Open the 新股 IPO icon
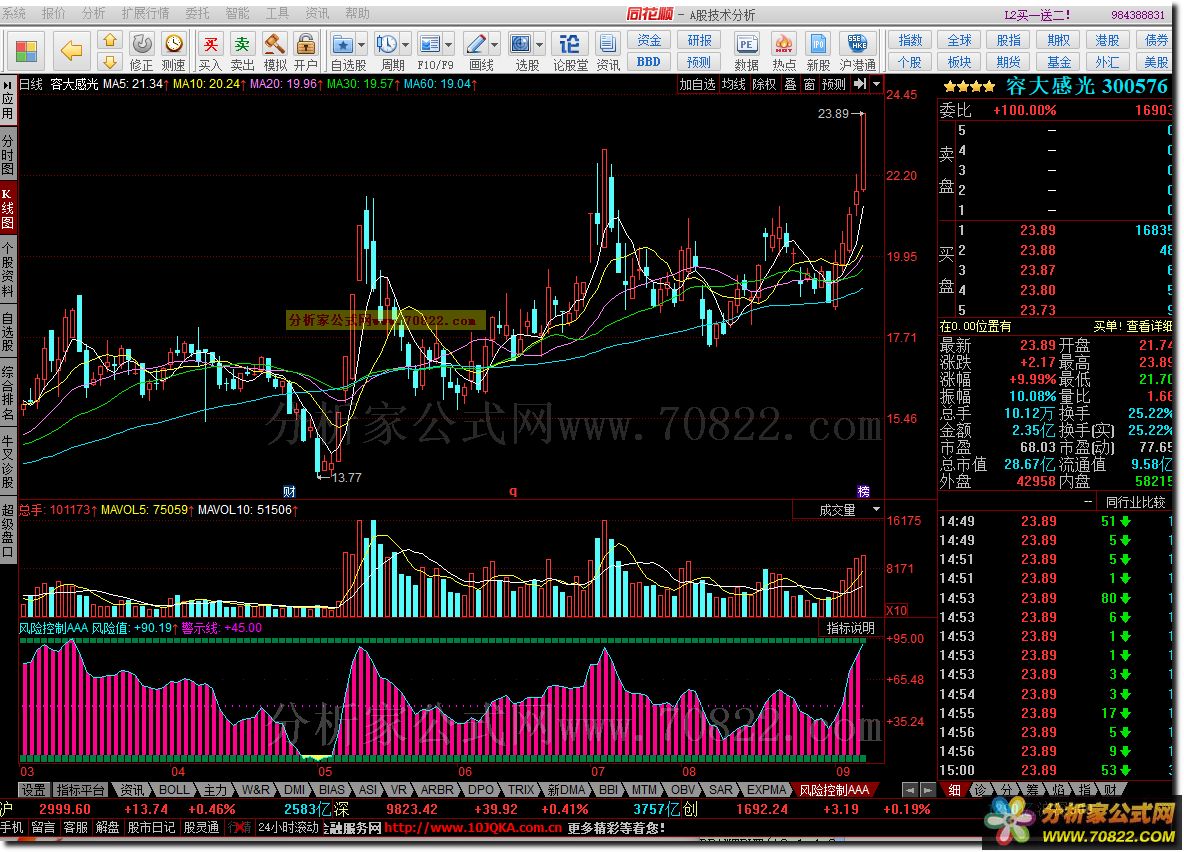This screenshot has height=852, width=1184. (x=818, y=44)
